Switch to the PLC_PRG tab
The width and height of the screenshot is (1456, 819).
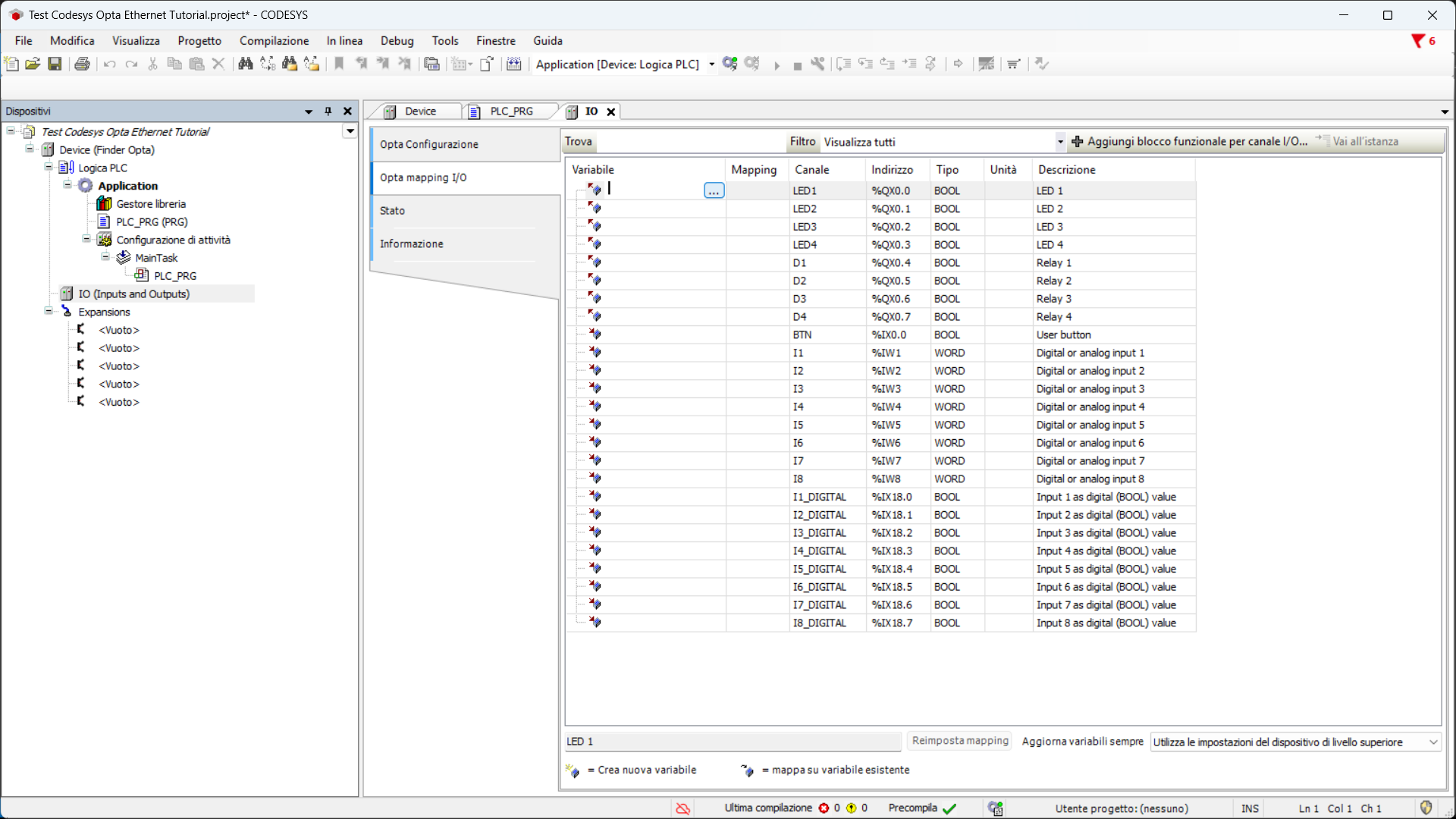click(510, 111)
